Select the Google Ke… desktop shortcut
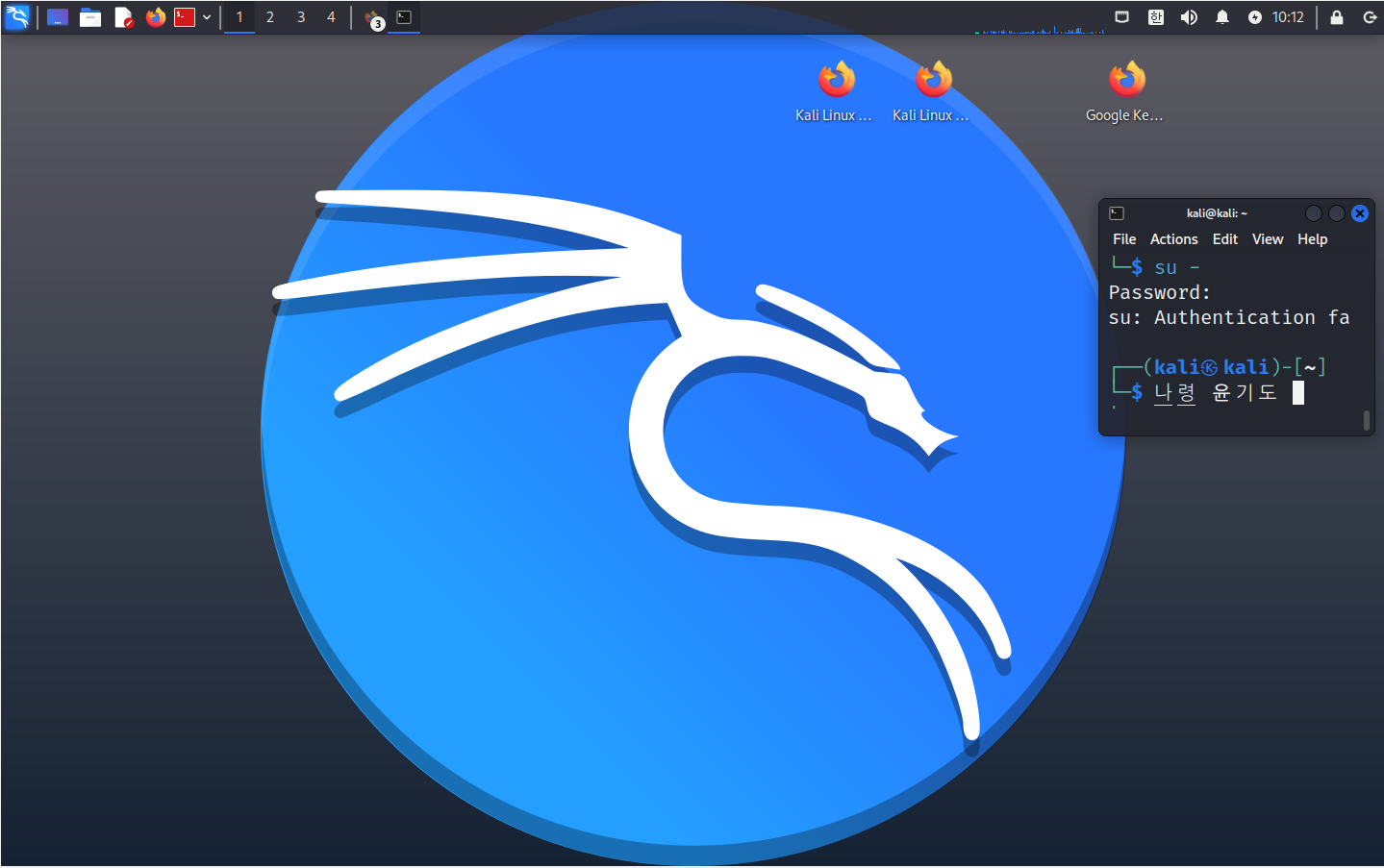 1125,92
